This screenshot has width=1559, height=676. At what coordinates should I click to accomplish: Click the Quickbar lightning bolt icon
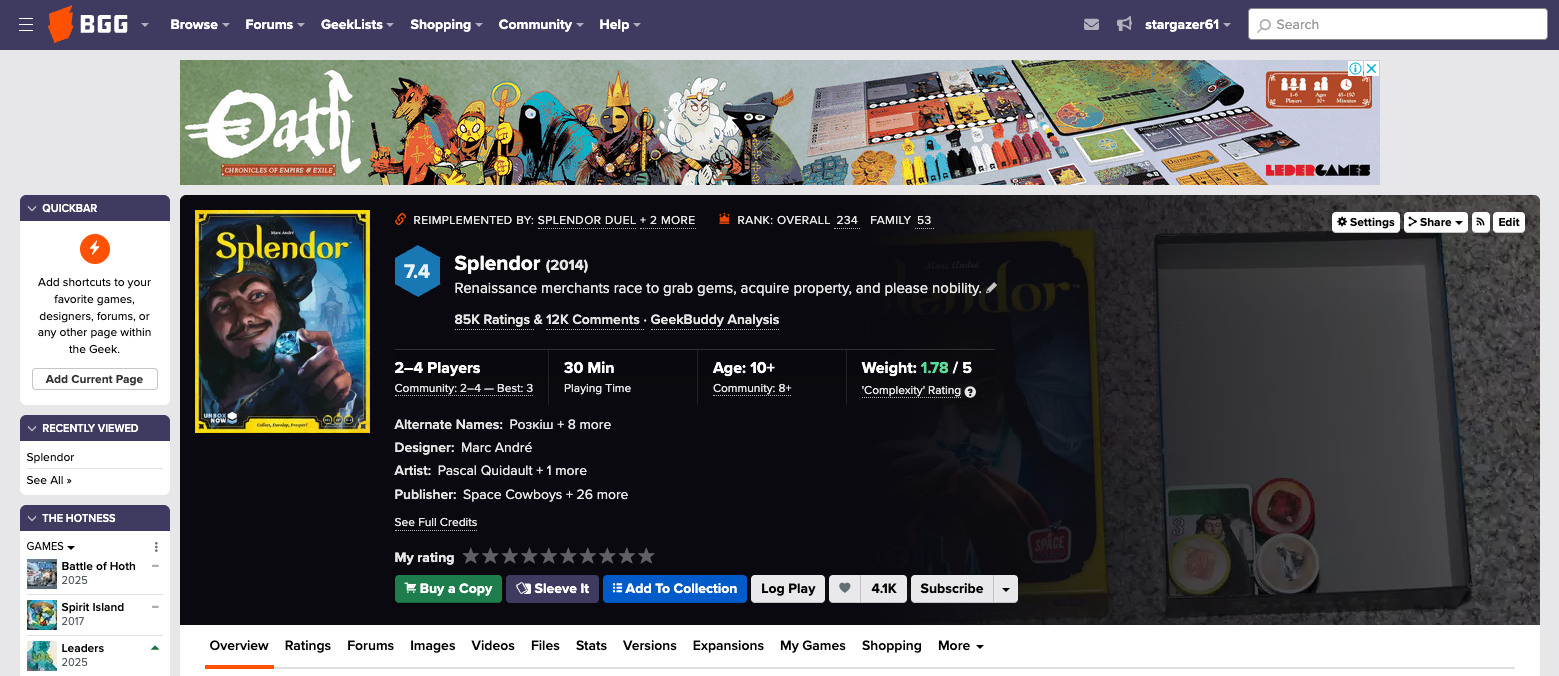95,248
